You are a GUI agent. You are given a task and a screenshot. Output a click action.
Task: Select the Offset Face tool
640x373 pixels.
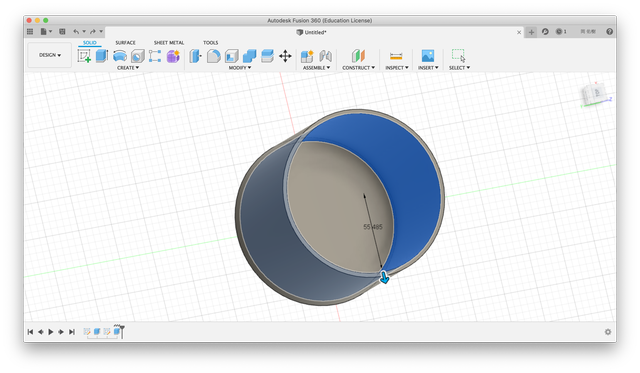267,56
